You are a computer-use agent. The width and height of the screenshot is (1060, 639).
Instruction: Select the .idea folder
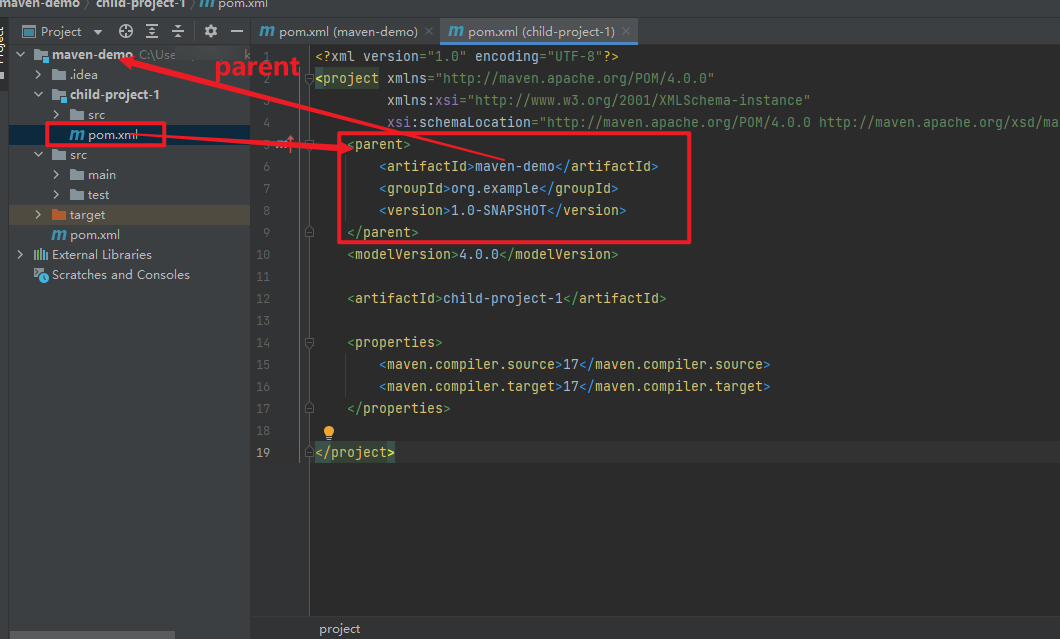[83, 74]
